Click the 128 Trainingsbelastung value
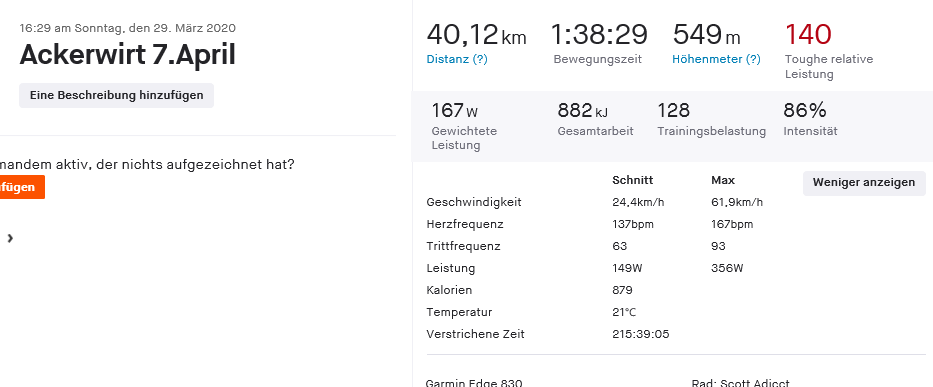The width and height of the screenshot is (933, 387). 673,110
